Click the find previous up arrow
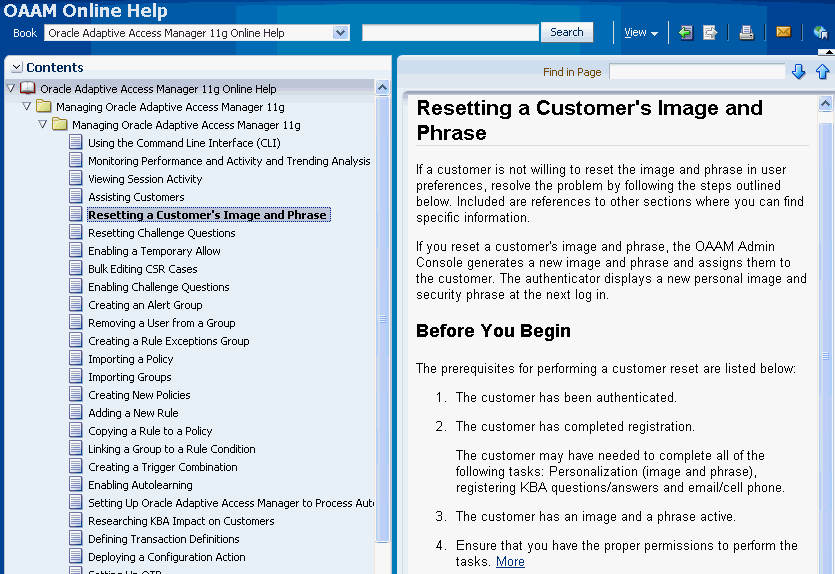This screenshot has width=835, height=574. pos(822,71)
